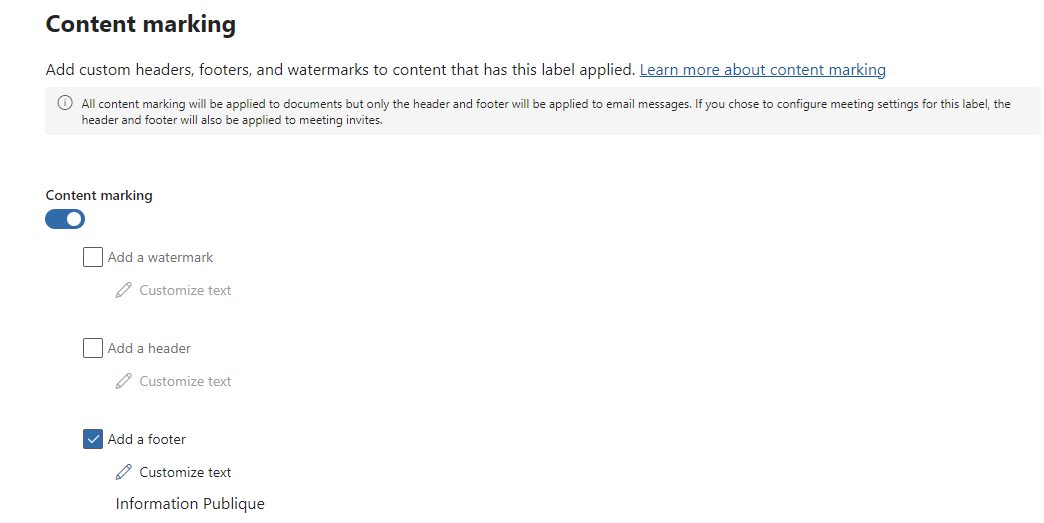The height and width of the screenshot is (523, 1044).
Task: Uncheck the Add a footer checkbox
Action: (93, 440)
